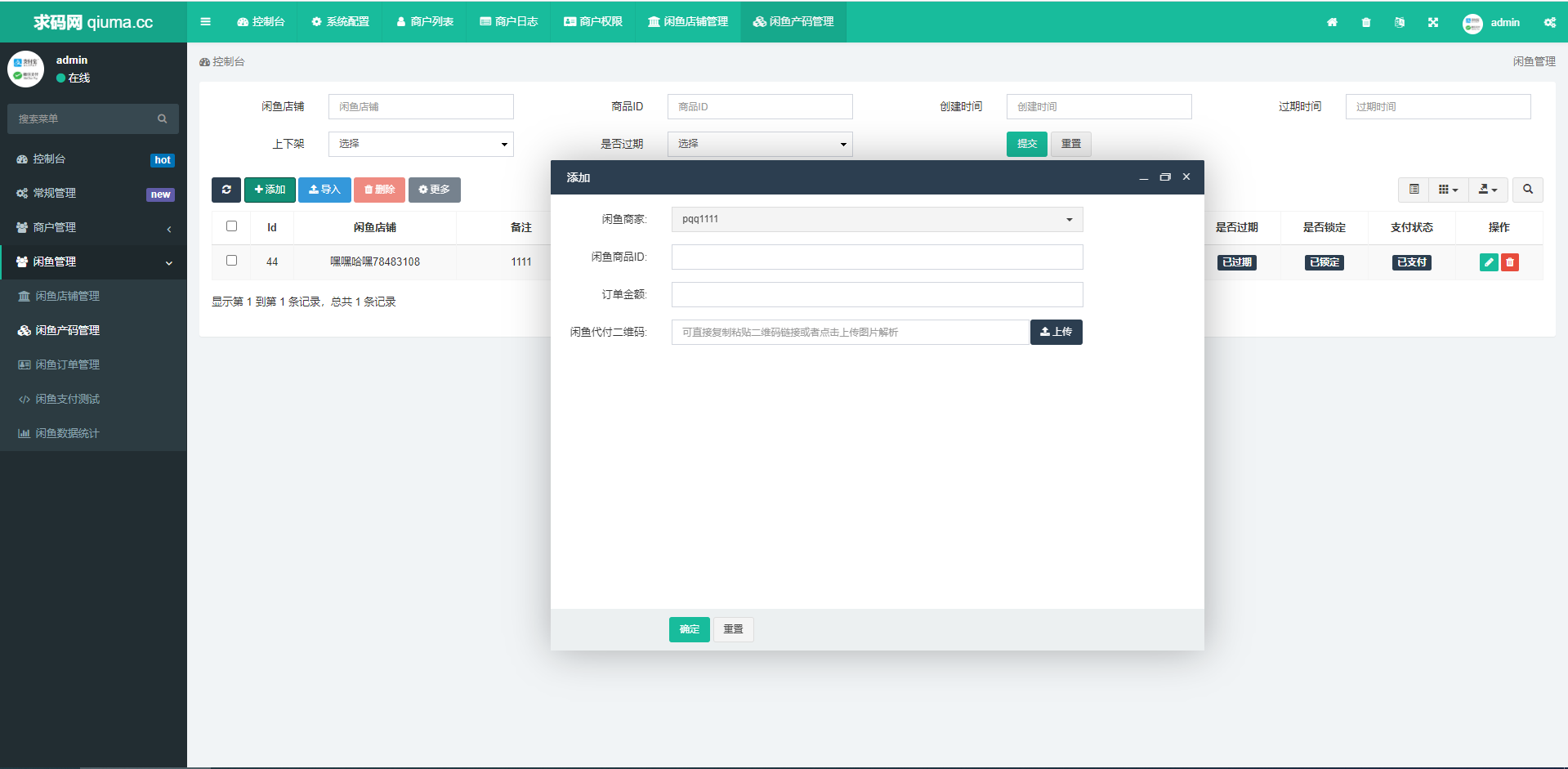Screen dimensions: 1568x769
Task: Click the green 添加 button
Action: tap(270, 190)
